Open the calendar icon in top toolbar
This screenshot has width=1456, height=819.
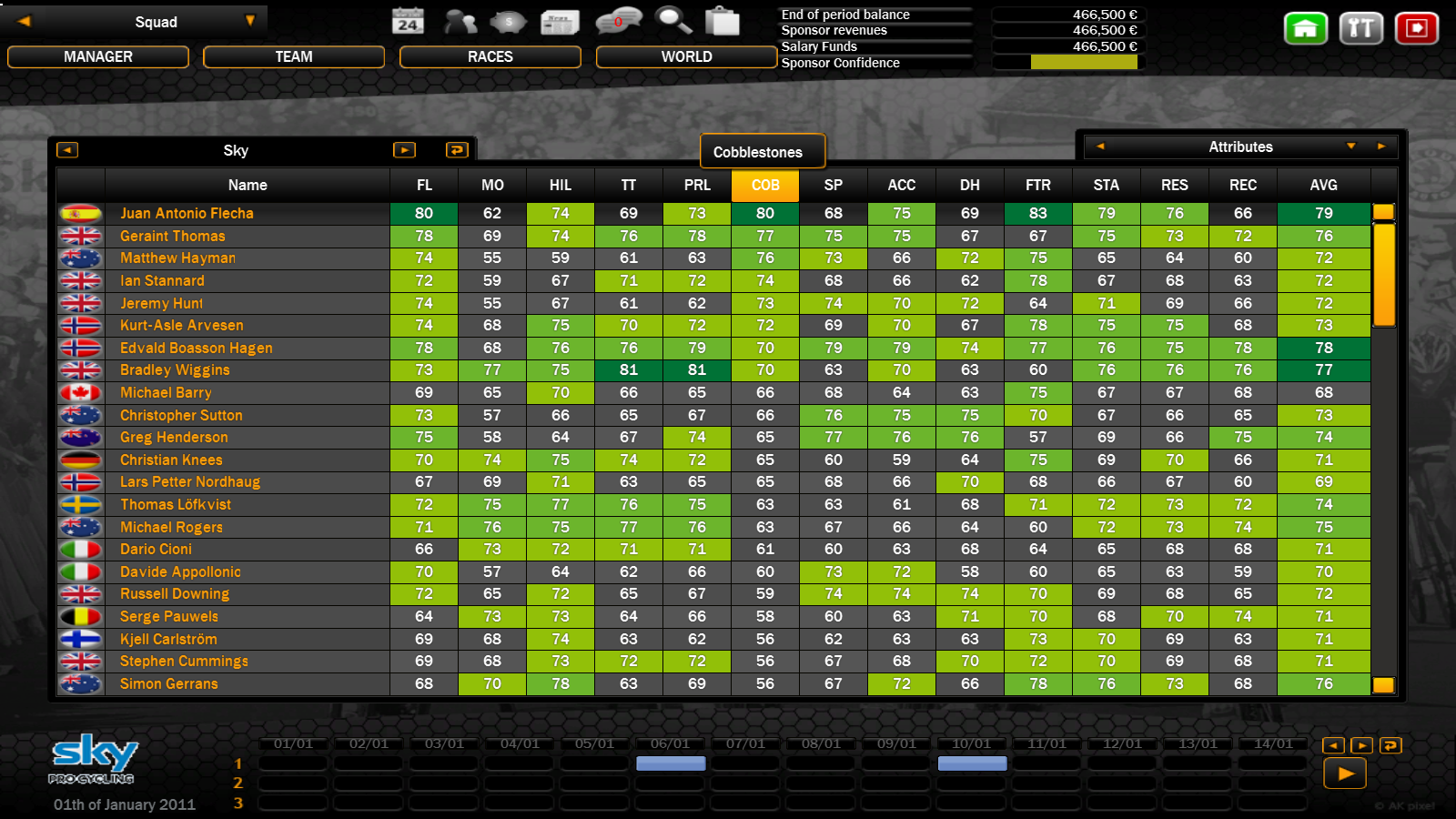click(408, 21)
